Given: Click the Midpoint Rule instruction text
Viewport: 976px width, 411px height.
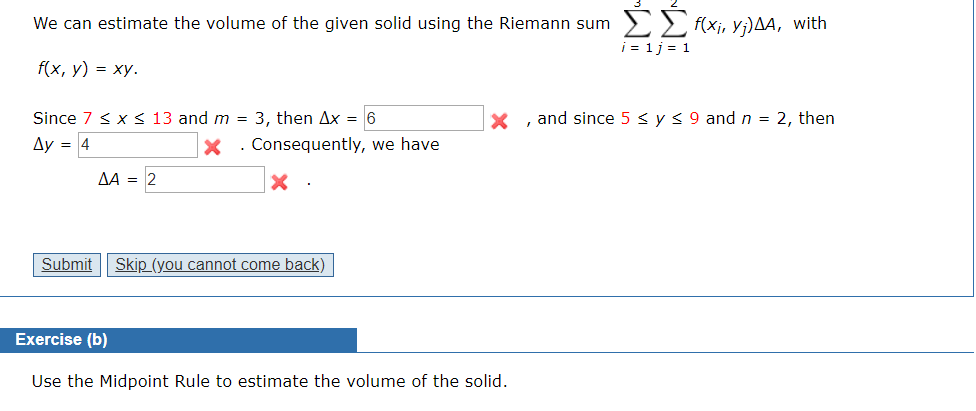Looking at the screenshot, I should [270, 381].
